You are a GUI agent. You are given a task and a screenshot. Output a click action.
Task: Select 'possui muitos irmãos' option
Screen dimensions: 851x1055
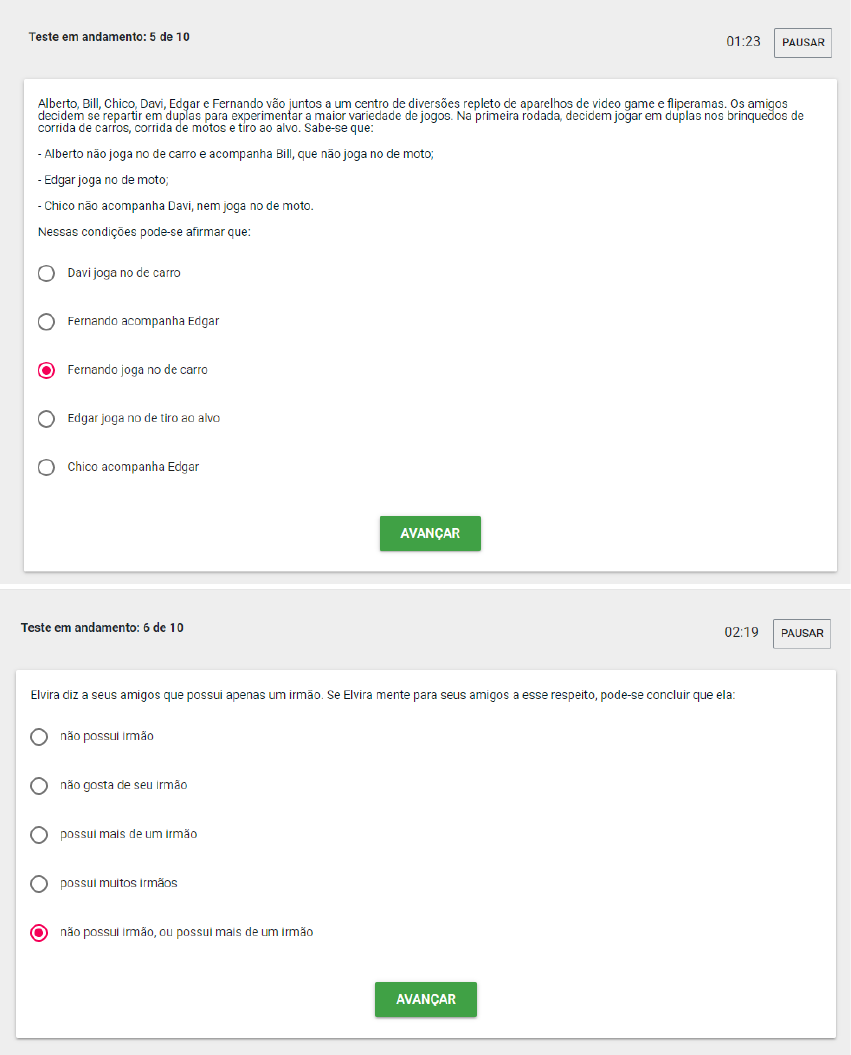click(39, 883)
